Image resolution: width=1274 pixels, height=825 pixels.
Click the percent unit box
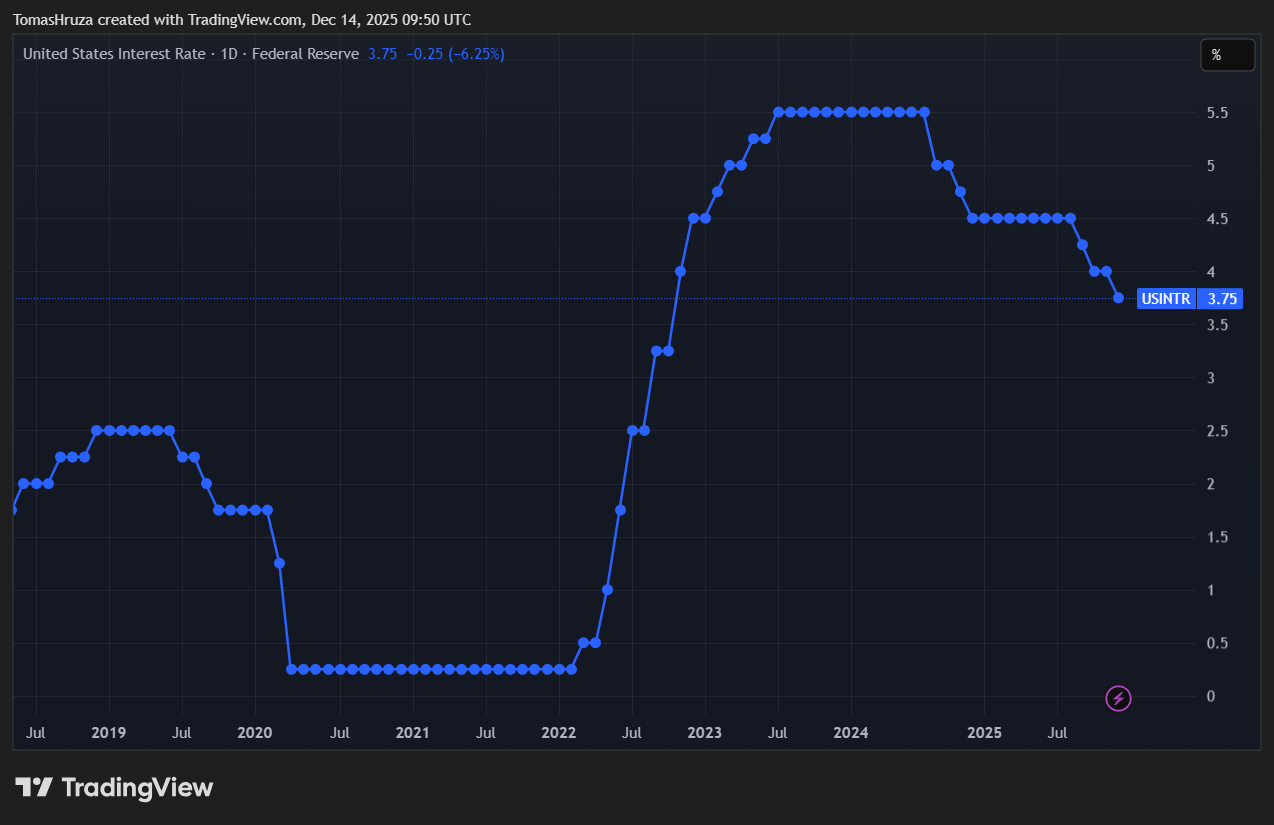click(1227, 55)
